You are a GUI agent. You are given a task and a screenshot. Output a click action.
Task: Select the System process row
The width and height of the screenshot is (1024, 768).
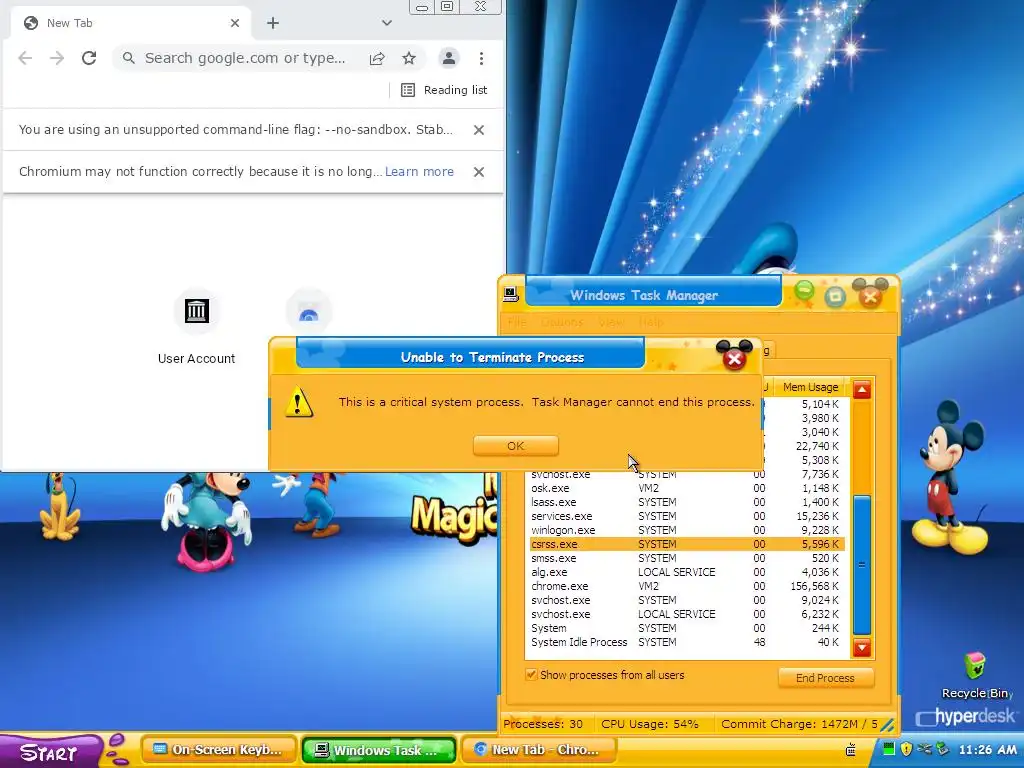(x=686, y=628)
